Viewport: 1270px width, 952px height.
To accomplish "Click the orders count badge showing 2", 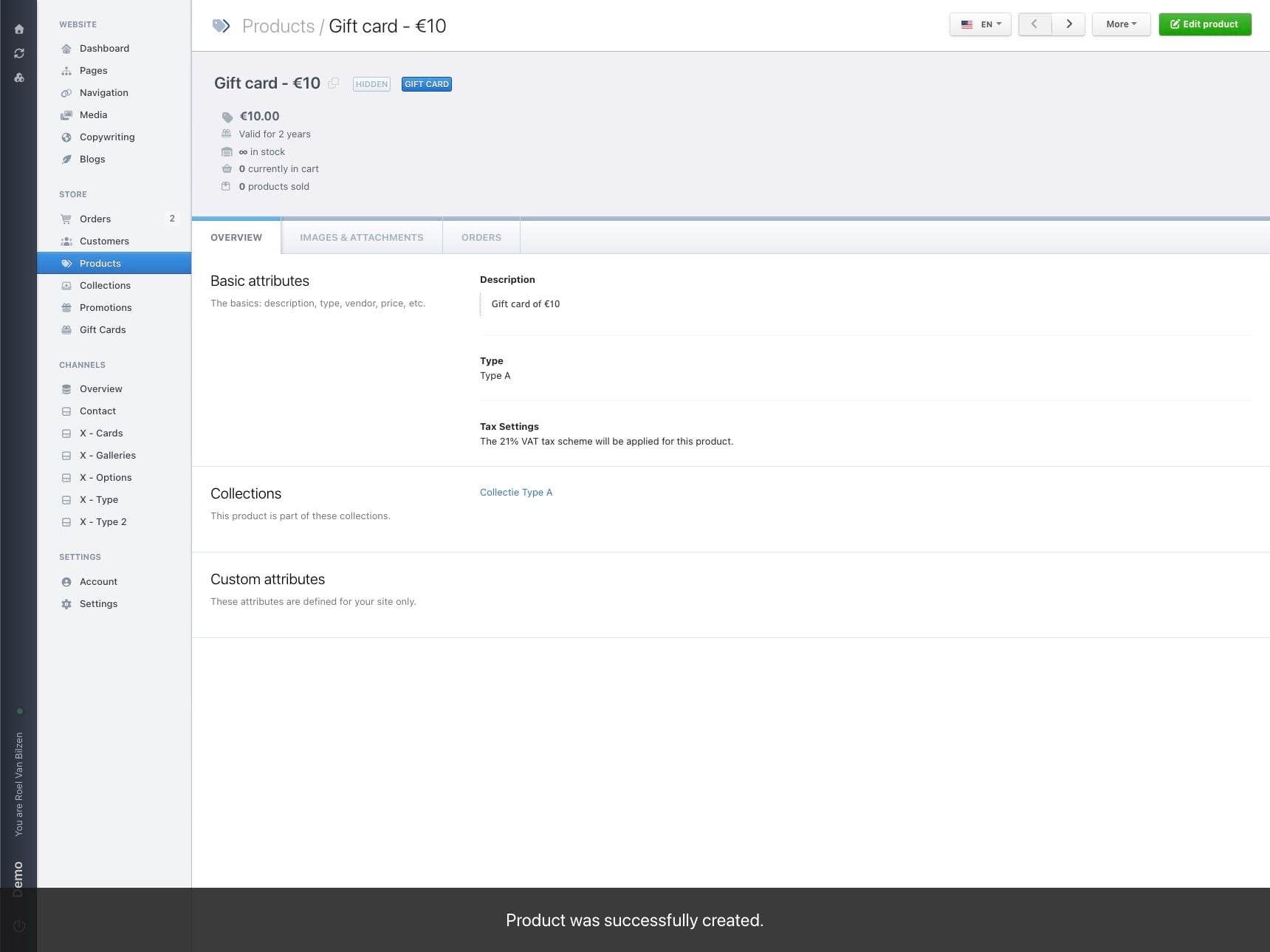I will click(x=172, y=219).
